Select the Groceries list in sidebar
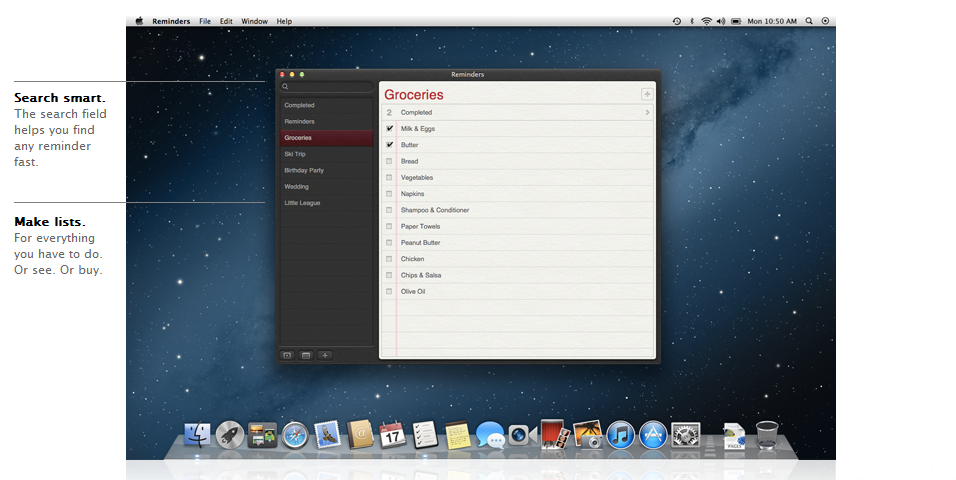The height and width of the screenshot is (480, 956). [x=327, y=138]
